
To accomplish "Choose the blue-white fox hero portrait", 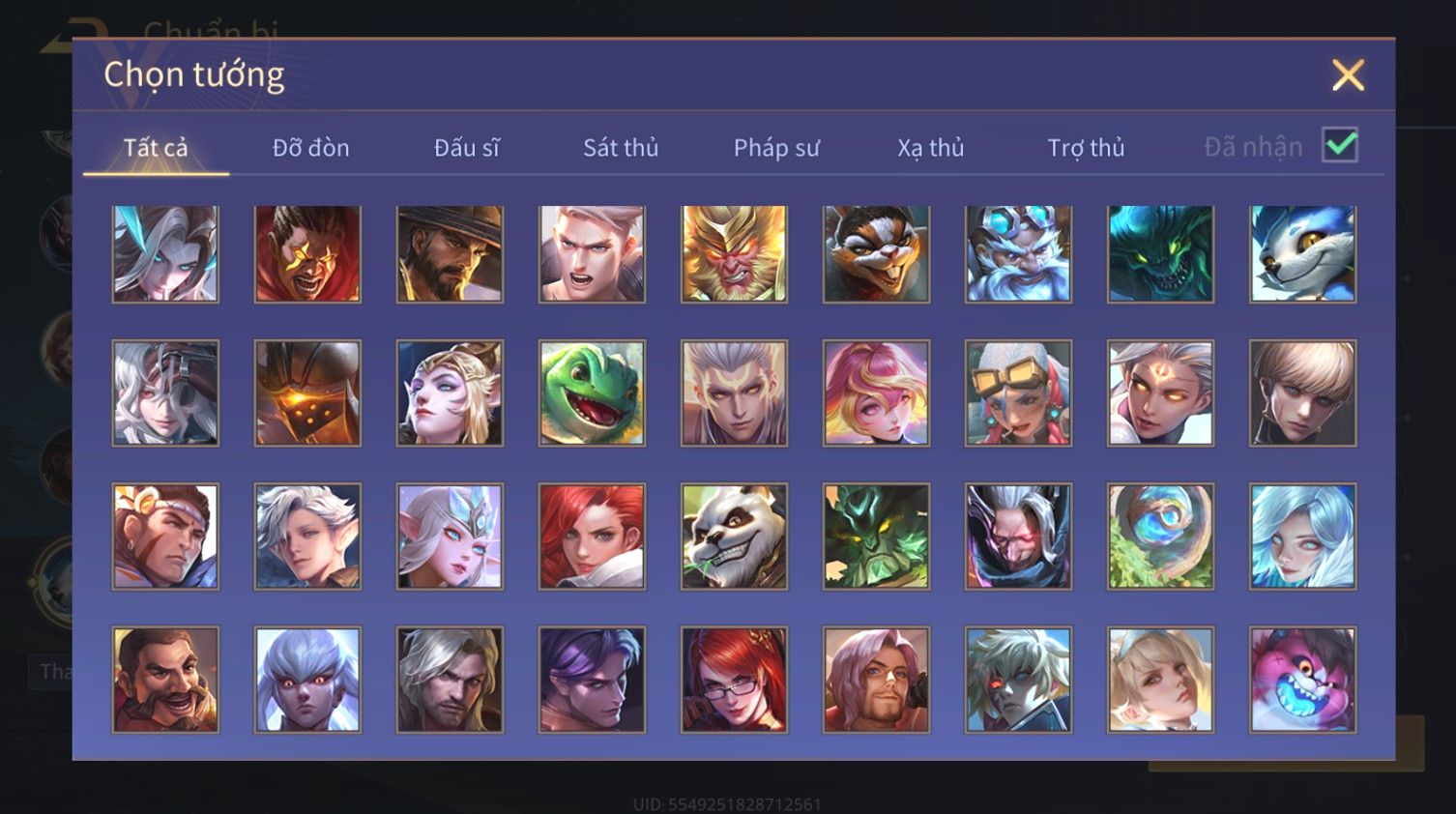I will click(x=1302, y=253).
